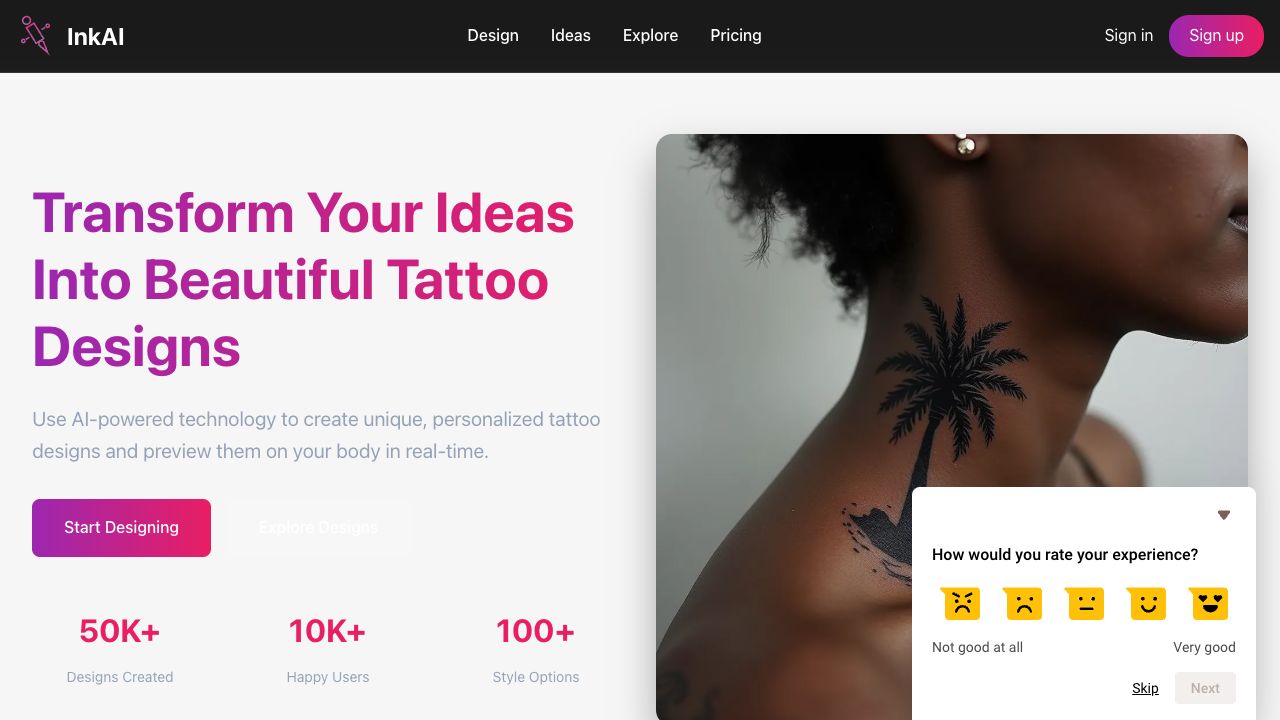Select the heart-eyes face rating emoji
This screenshot has width=1280, height=720.
1209,603
